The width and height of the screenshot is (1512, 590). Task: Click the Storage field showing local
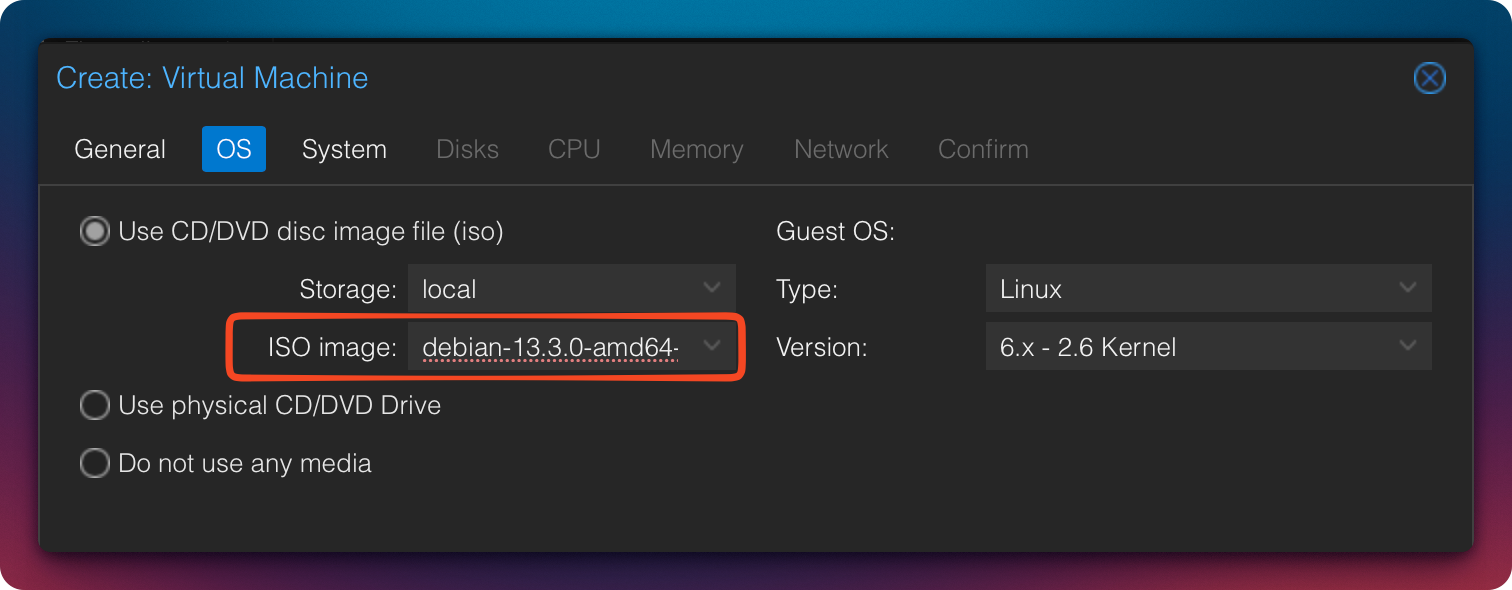pos(550,290)
